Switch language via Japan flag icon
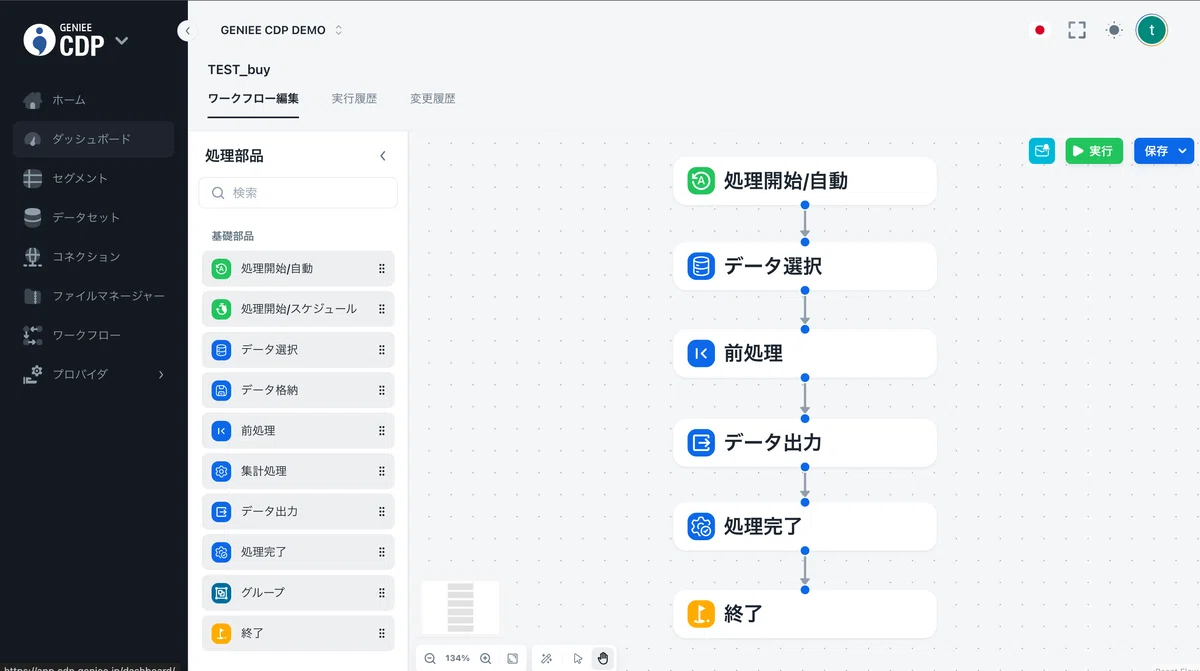 1040,30
